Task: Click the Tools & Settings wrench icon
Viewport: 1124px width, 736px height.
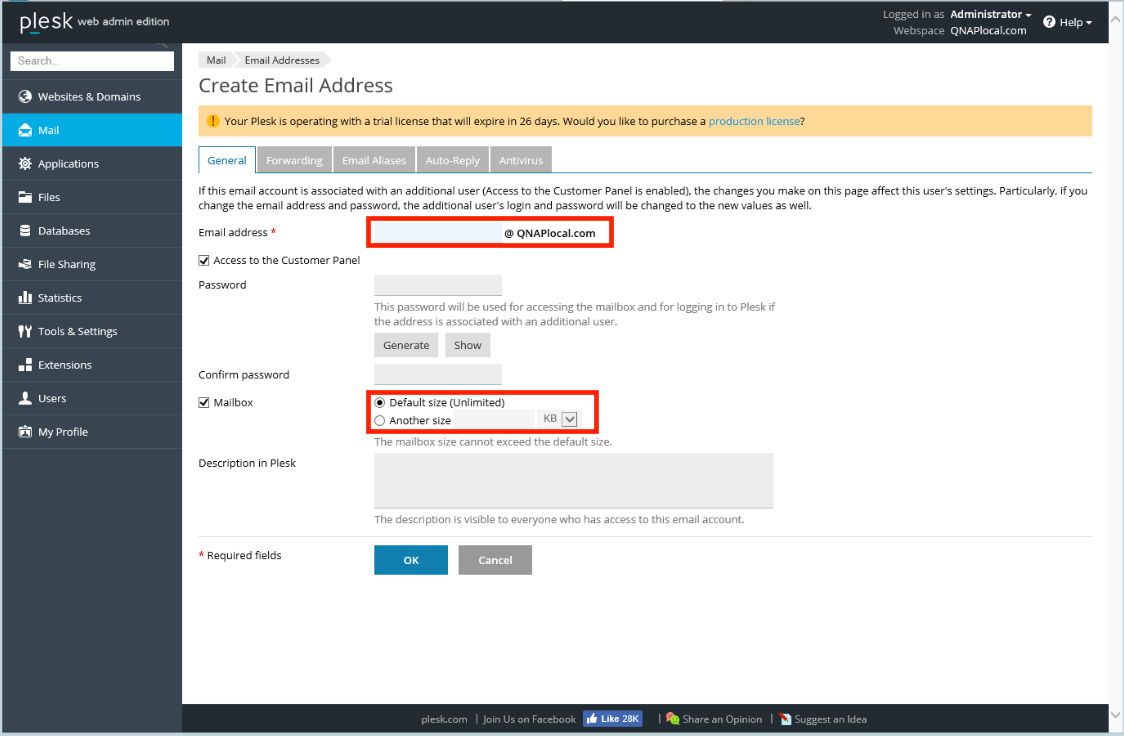Action: click(x=25, y=331)
